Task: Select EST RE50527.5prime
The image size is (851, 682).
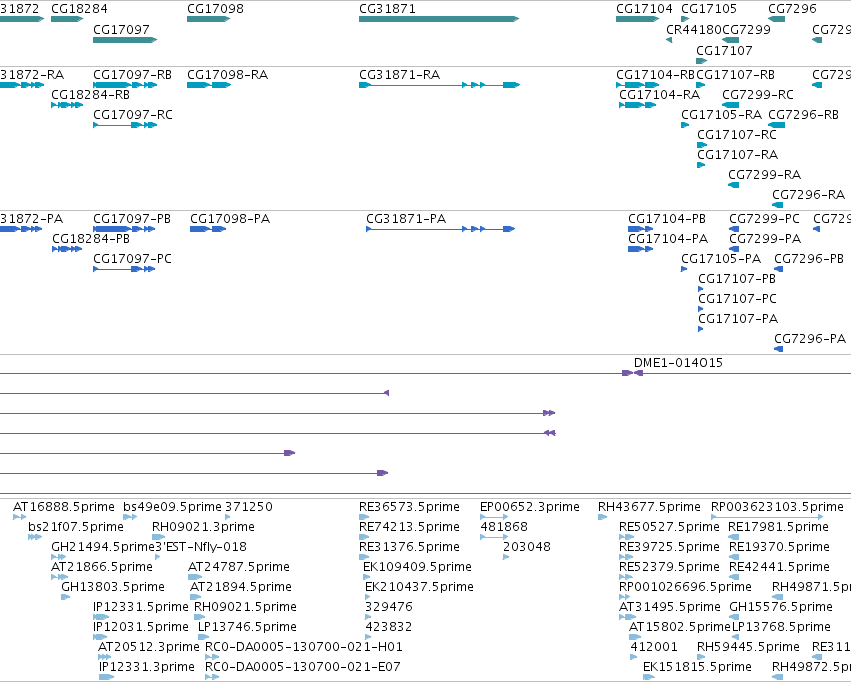Action: (626, 537)
